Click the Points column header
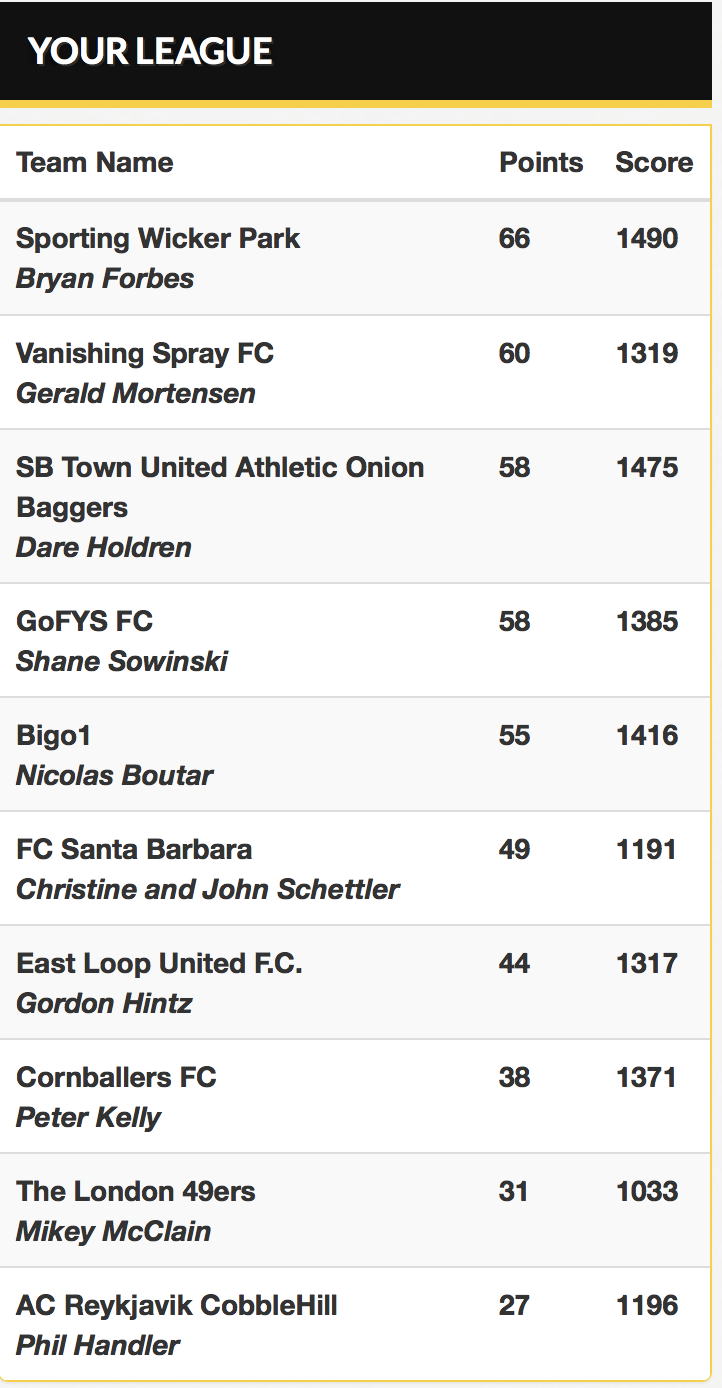Screen dimensions: 722x1388 point(541,162)
